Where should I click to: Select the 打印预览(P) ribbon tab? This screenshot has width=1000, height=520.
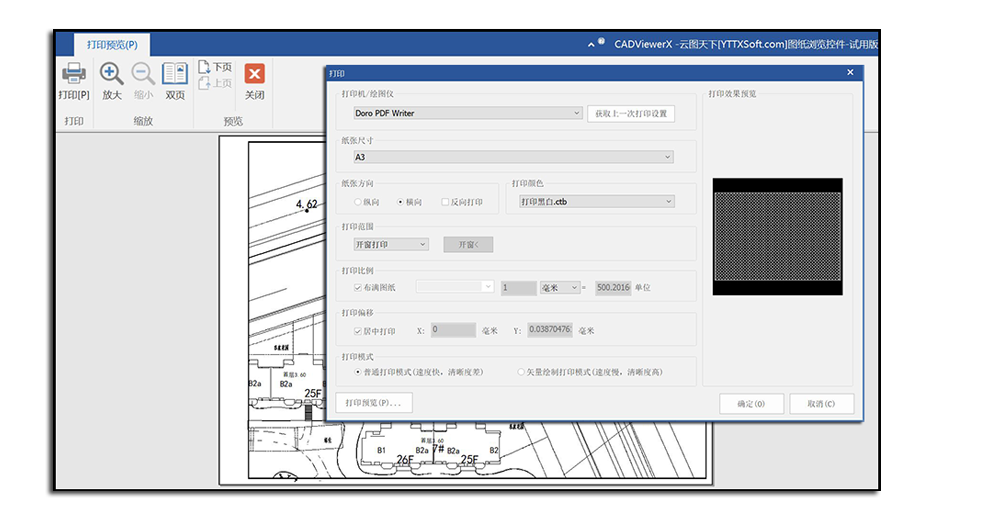click(112, 45)
